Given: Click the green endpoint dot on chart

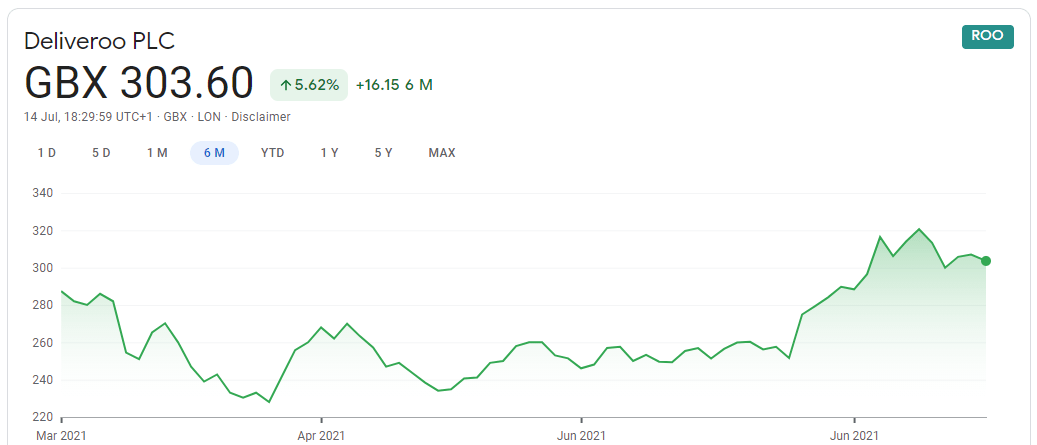Looking at the screenshot, I should [x=985, y=261].
